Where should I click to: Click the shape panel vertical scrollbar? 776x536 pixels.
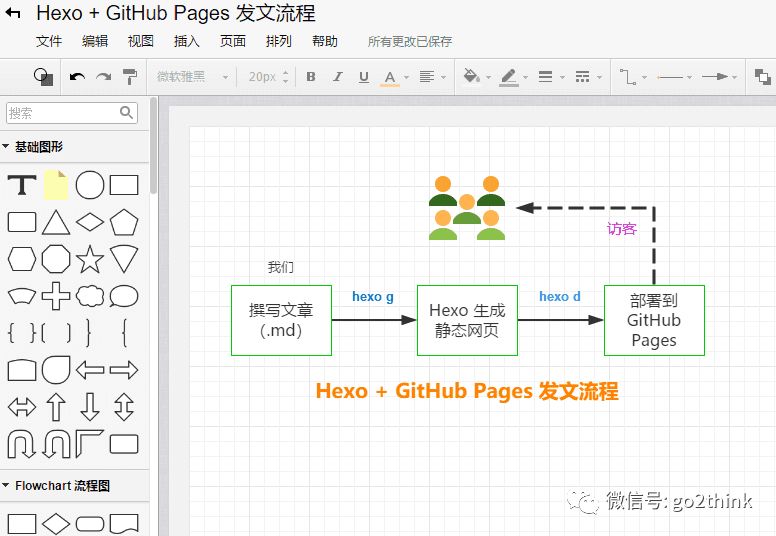(153, 145)
